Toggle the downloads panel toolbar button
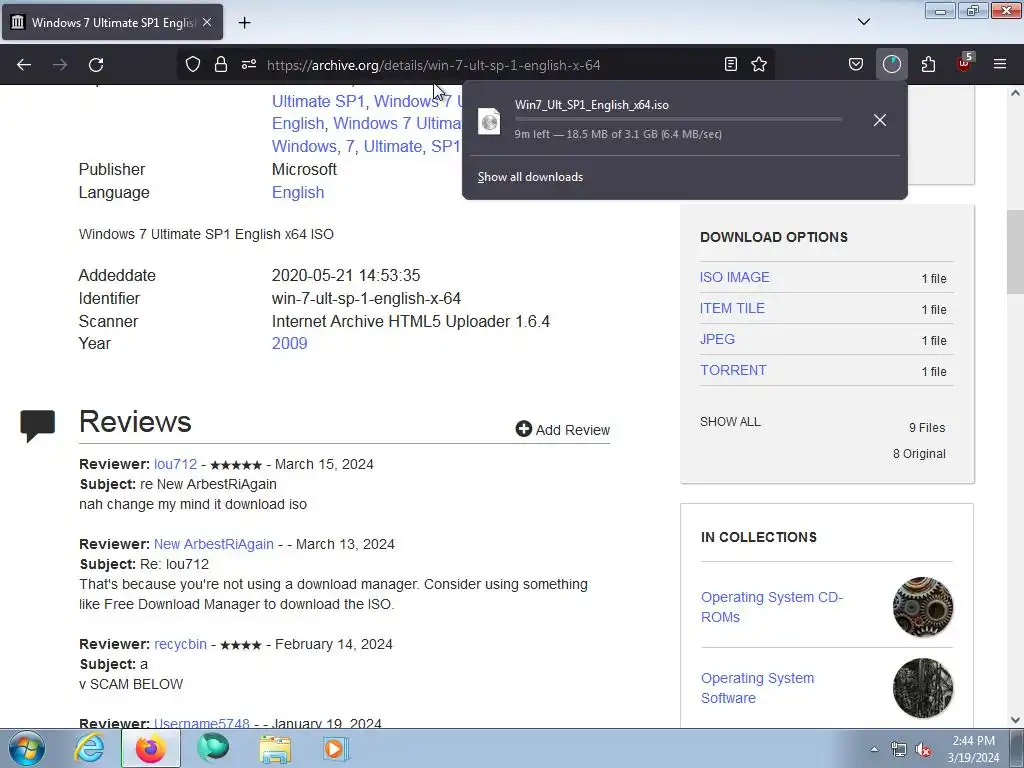The width and height of the screenshot is (1024, 768). pos(891,64)
